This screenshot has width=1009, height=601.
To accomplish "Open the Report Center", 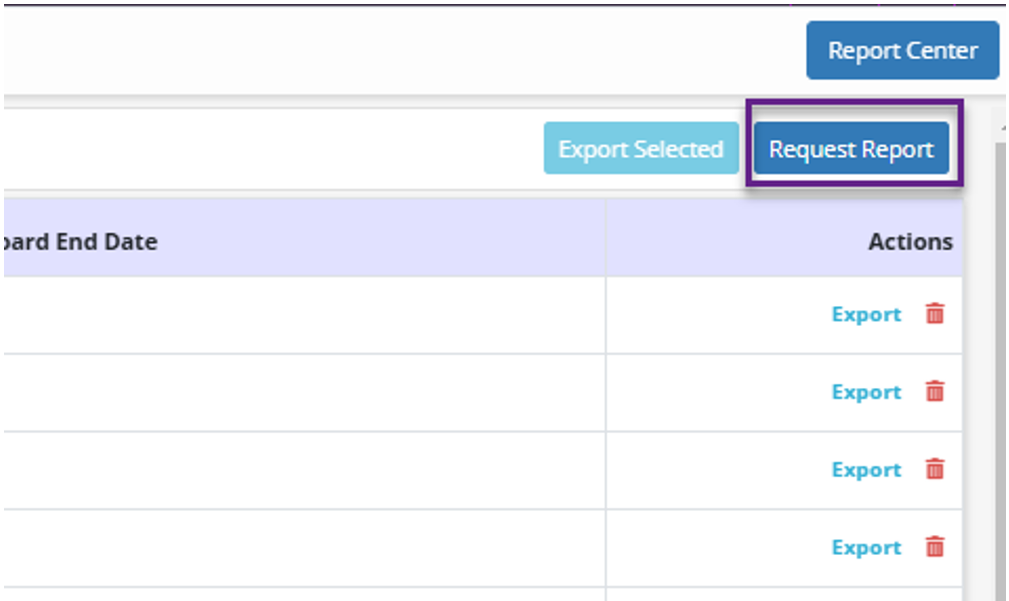I will pyautogui.click(x=902, y=50).
